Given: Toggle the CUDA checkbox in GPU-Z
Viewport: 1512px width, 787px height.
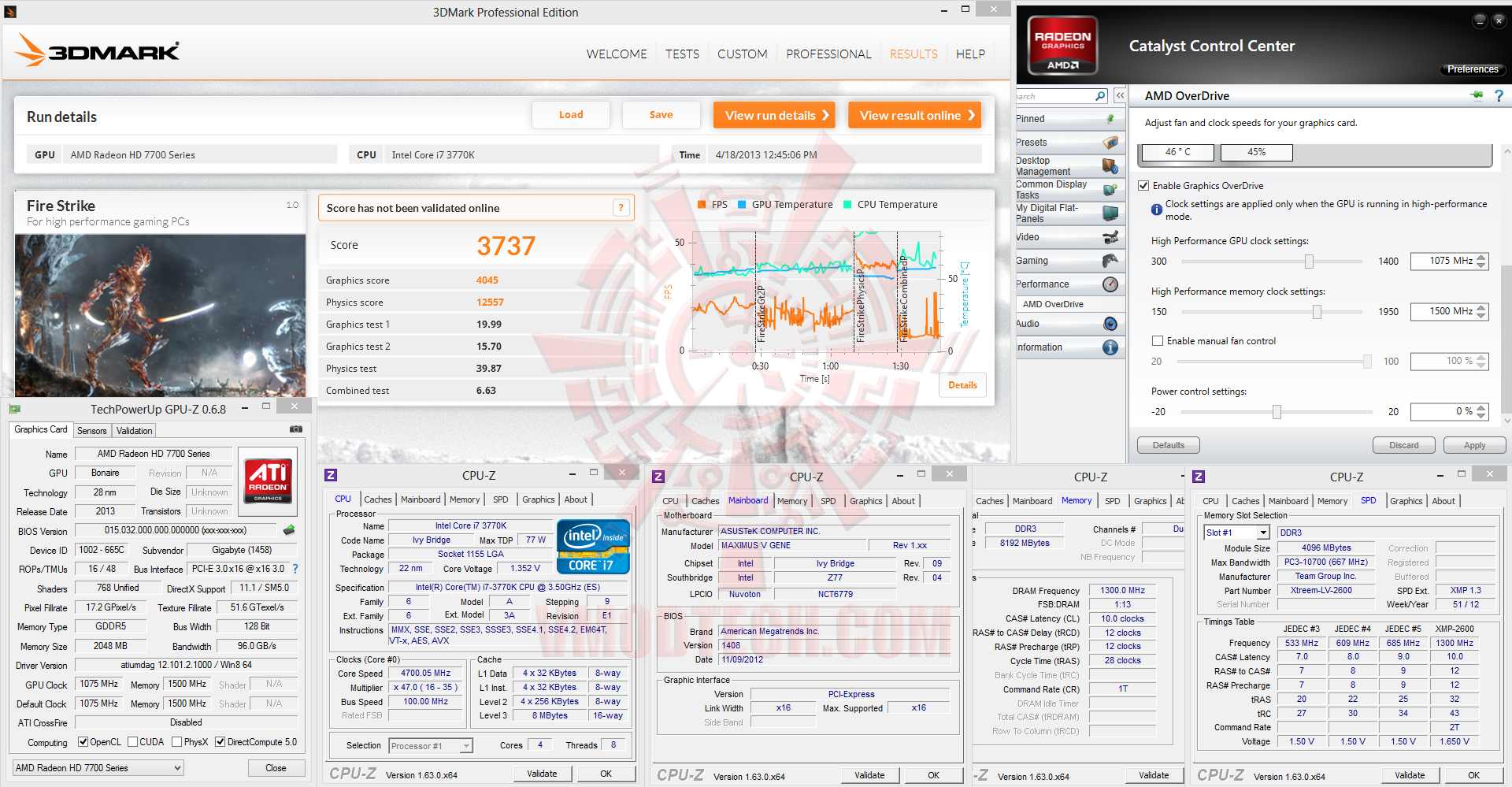Looking at the screenshot, I should (x=132, y=742).
